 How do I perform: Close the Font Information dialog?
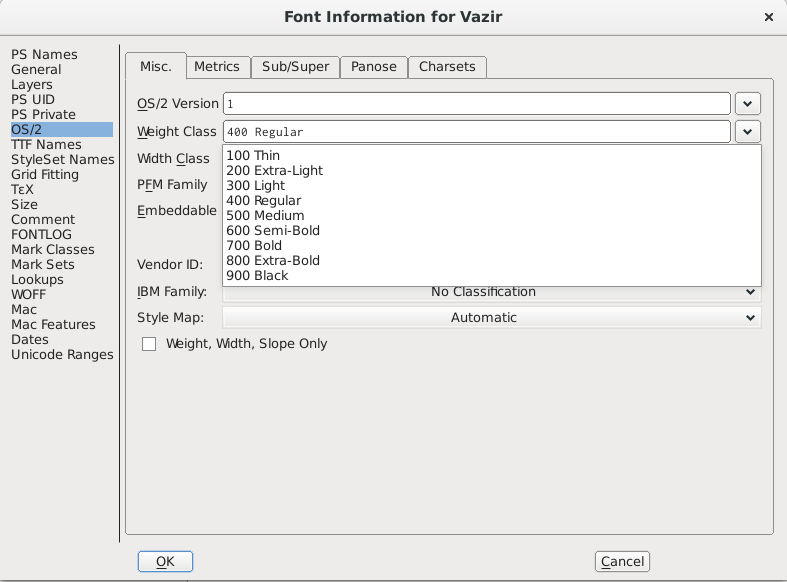pyautogui.click(x=768, y=17)
